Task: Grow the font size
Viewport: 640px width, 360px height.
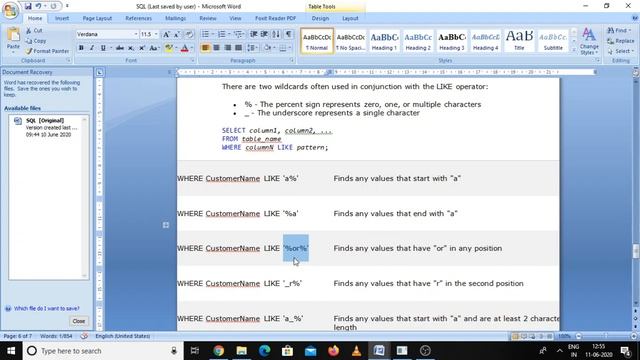Action: pos(166,35)
